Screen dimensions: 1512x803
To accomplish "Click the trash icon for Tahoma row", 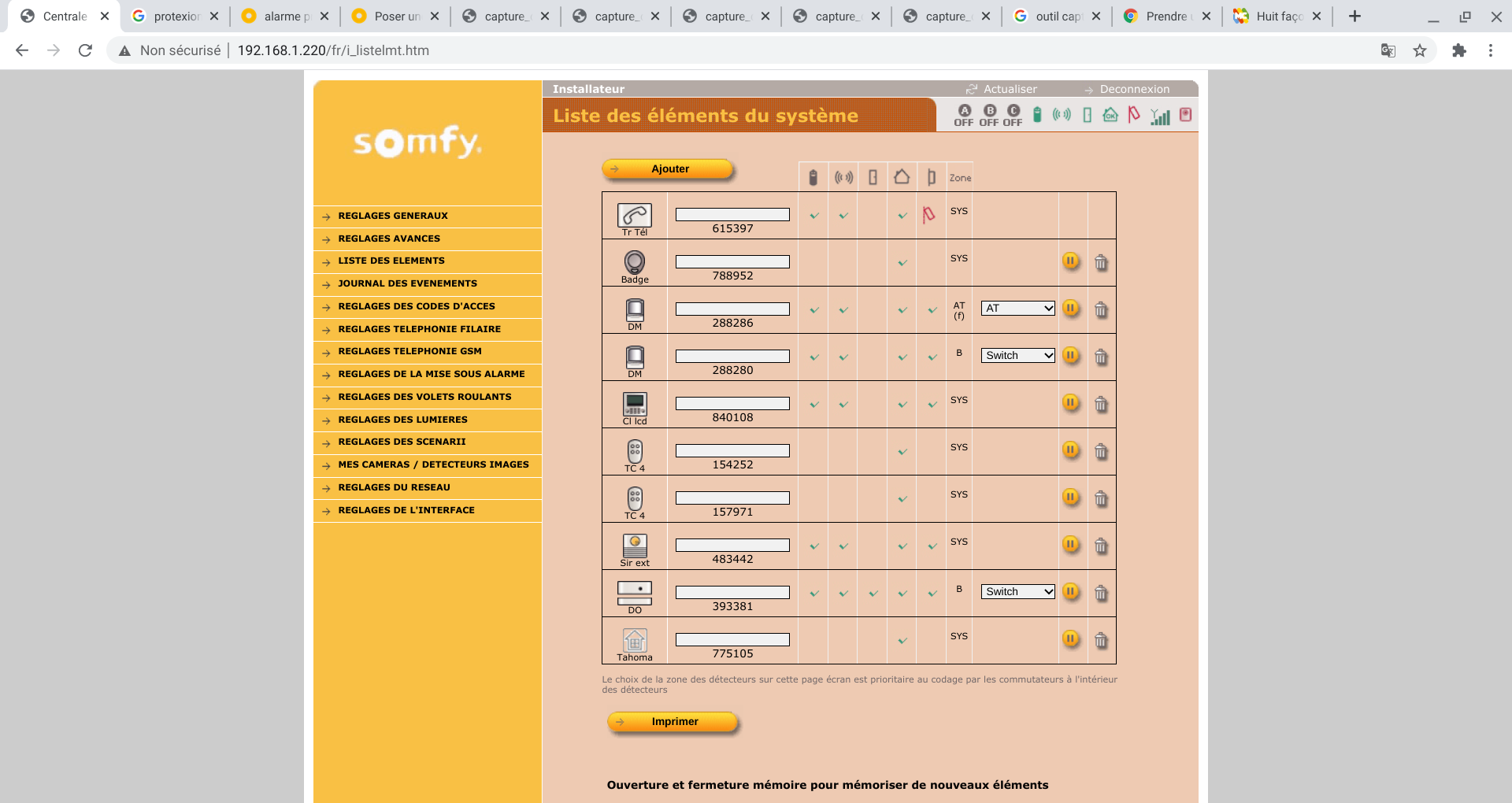I will (x=1101, y=641).
